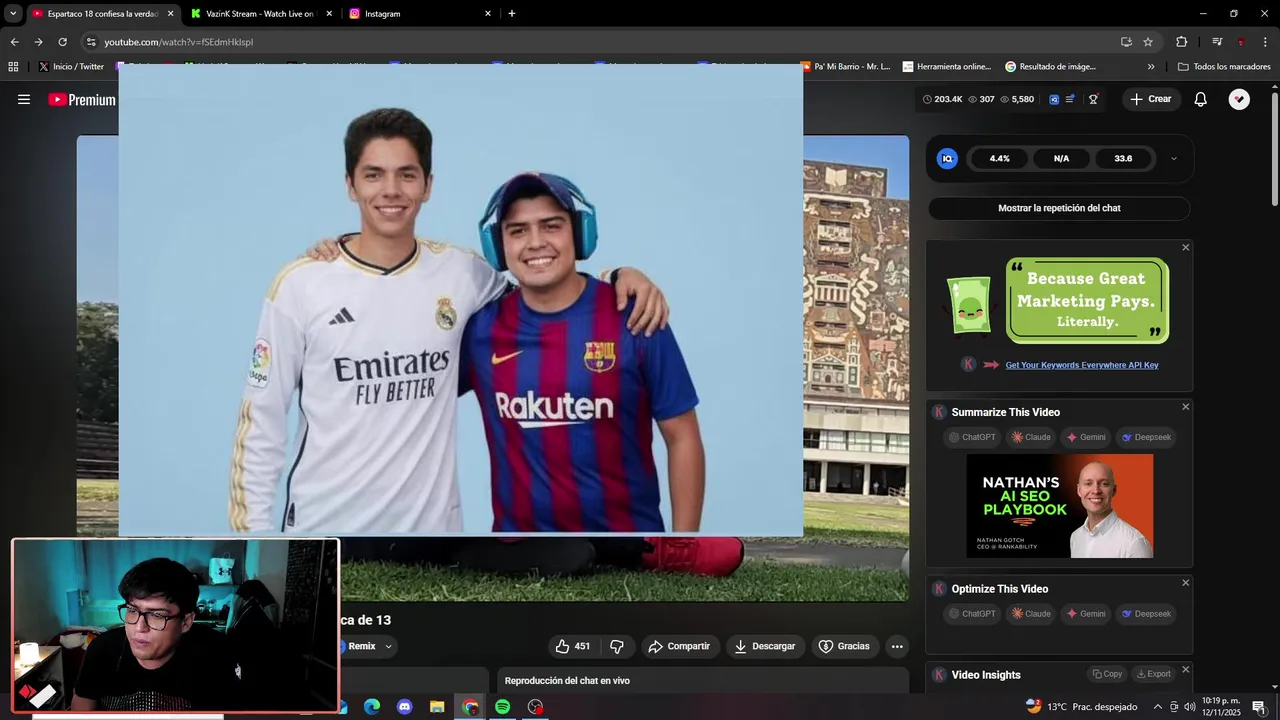Open the Windows notification center icon
Viewport: 1280px width, 720px height.
[1259, 707]
